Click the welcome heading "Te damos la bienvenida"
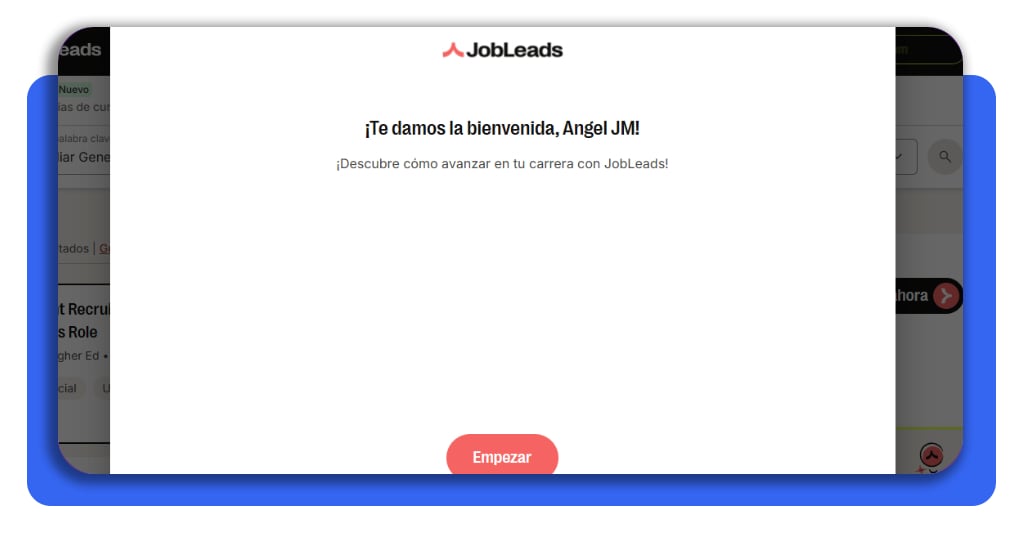 502,128
